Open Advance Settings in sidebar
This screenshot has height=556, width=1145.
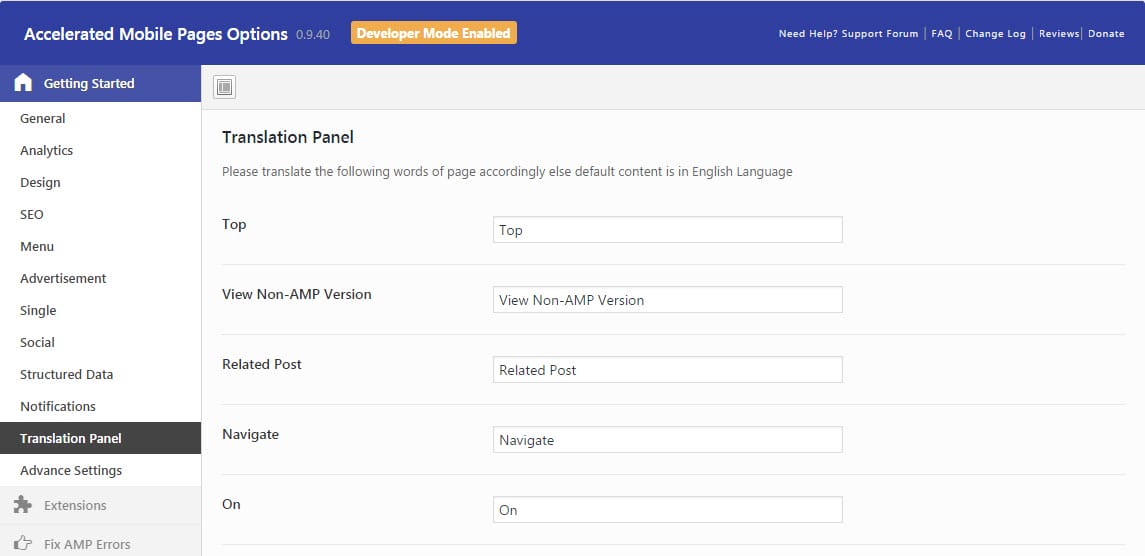tap(71, 470)
